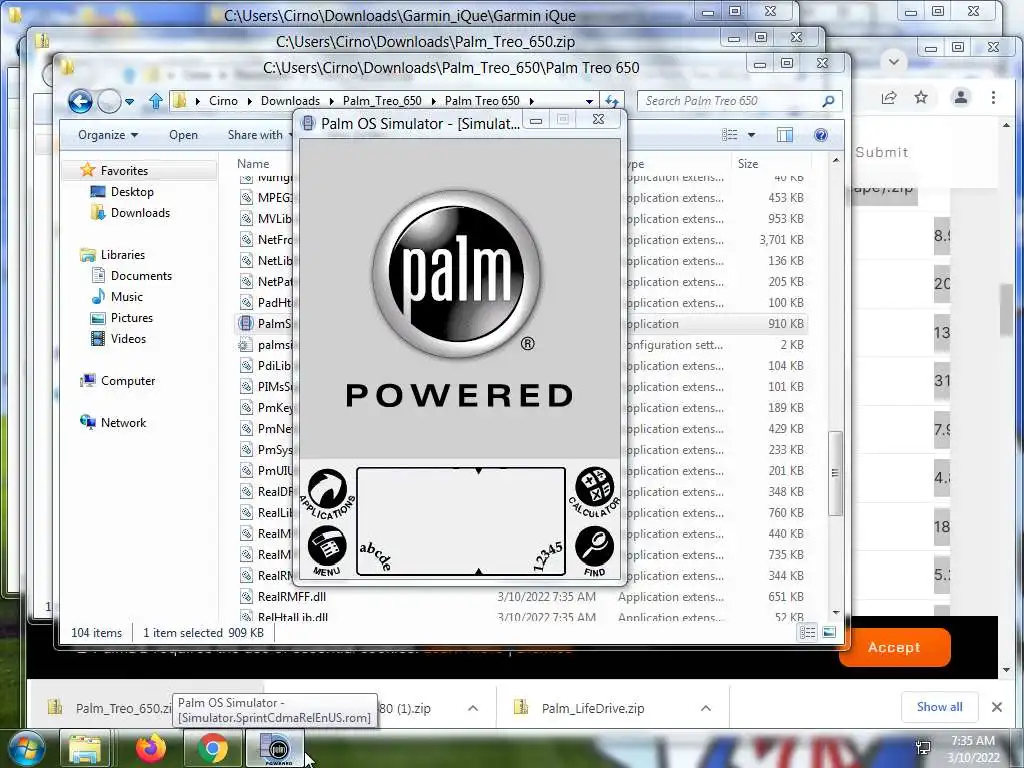Click the Explorer back arrow button

pos(80,101)
